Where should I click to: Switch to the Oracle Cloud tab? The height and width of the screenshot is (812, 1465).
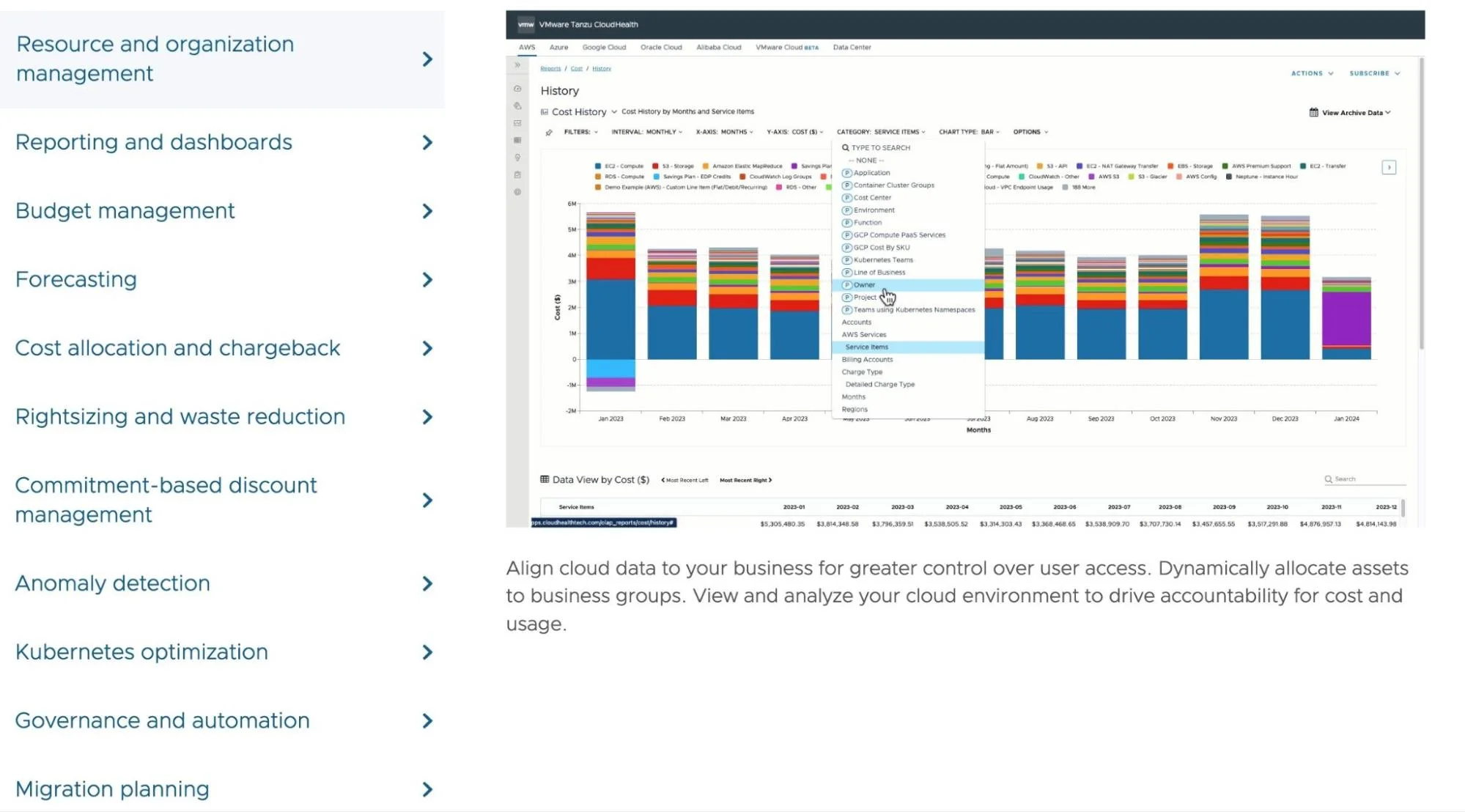point(661,47)
